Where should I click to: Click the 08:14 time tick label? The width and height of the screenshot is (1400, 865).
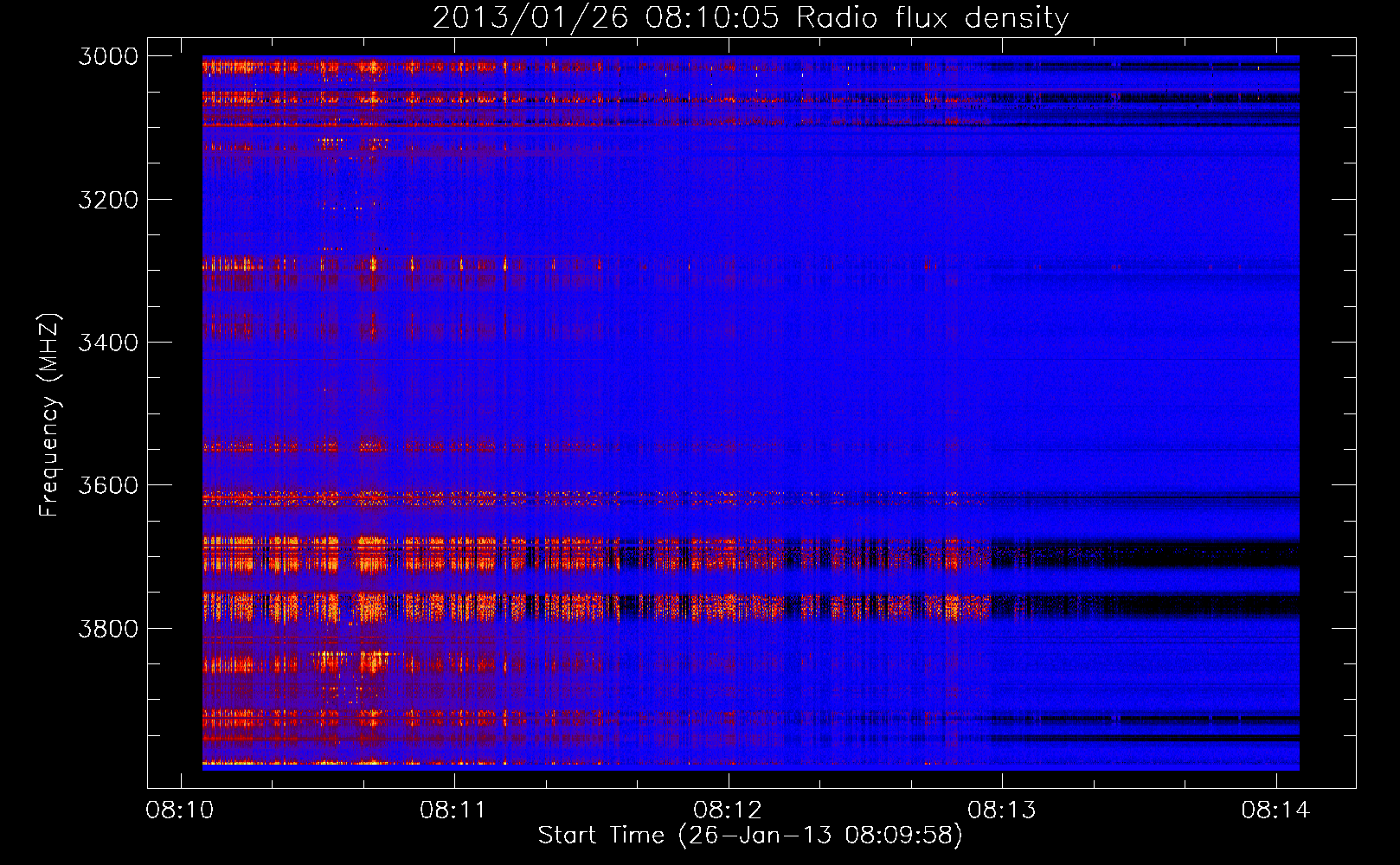coord(1276,811)
